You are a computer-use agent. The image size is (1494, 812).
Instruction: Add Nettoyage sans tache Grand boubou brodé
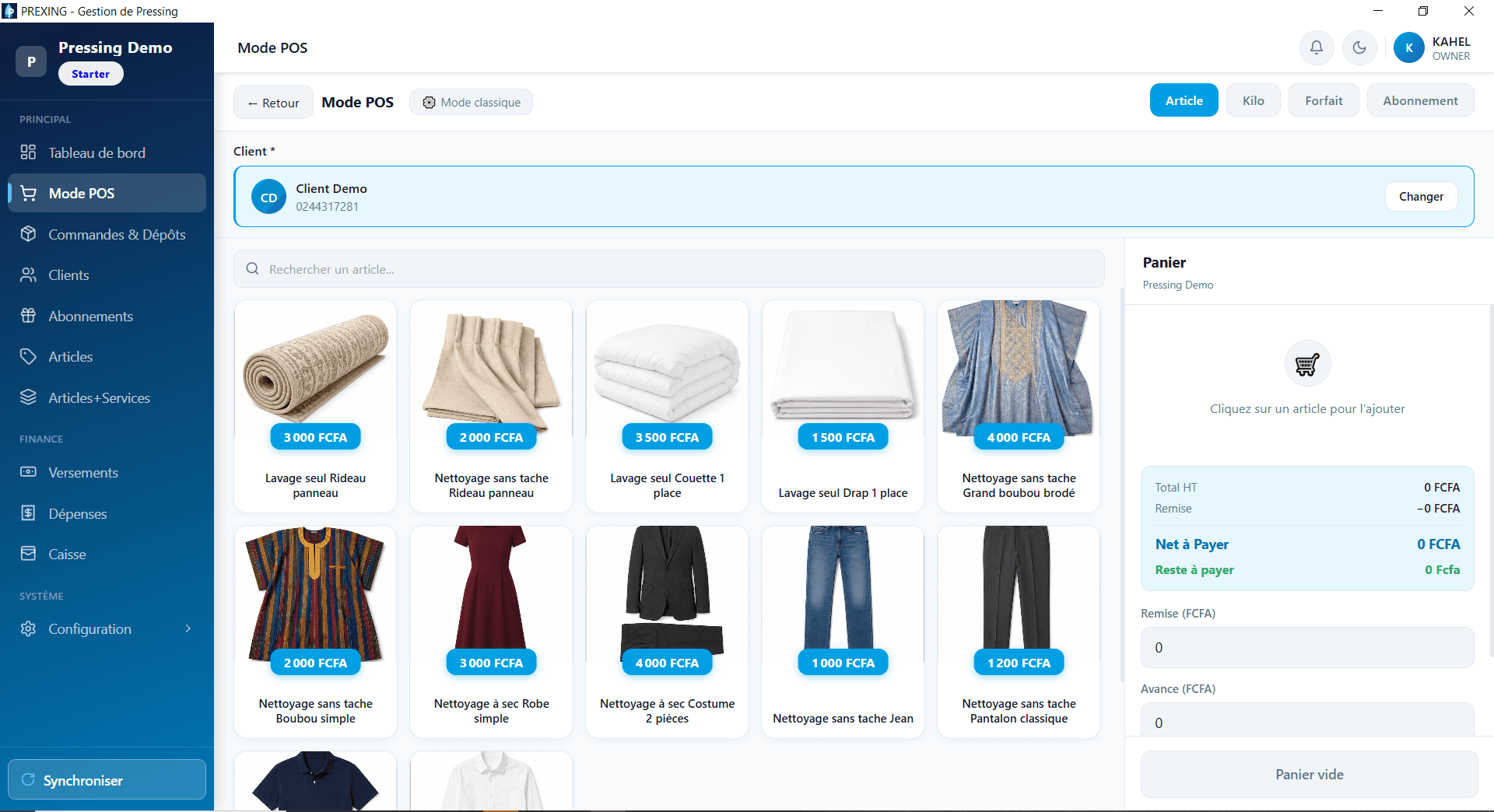(1019, 406)
